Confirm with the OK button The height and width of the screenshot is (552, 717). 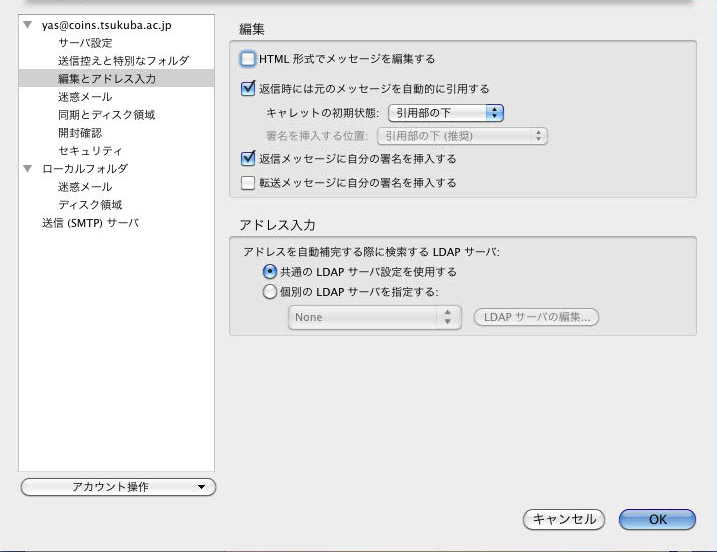point(657,520)
